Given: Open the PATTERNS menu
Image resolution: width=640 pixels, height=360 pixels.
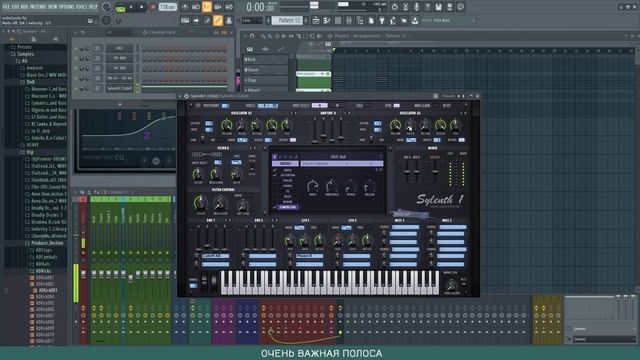Looking at the screenshot, I should pyautogui.click(x=38, y=7).
